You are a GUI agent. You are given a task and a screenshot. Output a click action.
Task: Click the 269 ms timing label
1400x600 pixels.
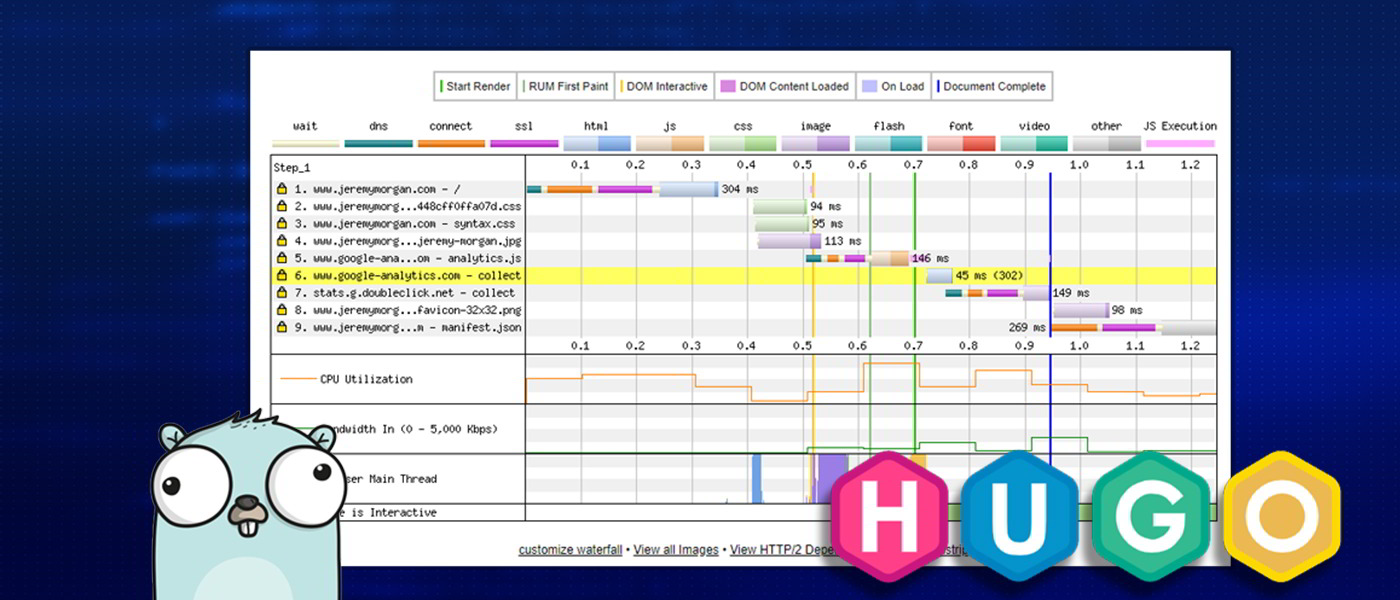[1027, 327]
